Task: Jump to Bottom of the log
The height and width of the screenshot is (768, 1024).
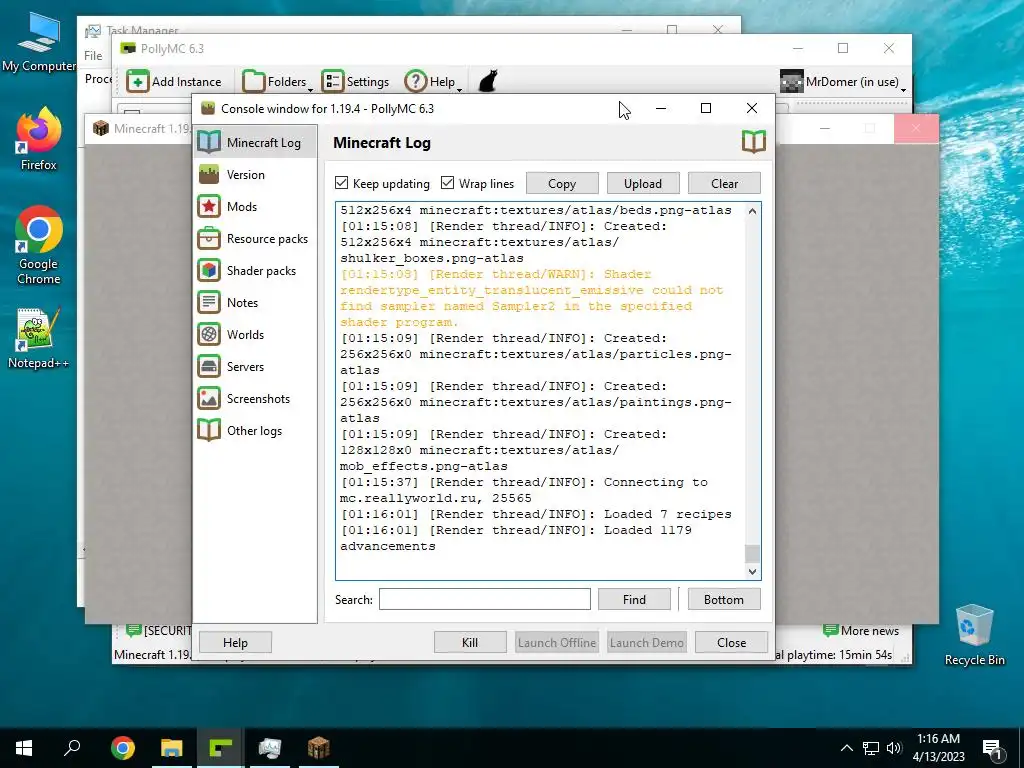Action: click(724, 600)
